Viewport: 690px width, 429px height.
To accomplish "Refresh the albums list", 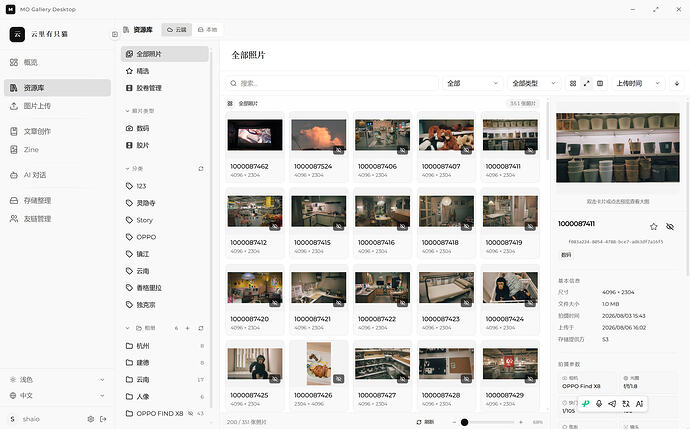I will pos(201,328).
